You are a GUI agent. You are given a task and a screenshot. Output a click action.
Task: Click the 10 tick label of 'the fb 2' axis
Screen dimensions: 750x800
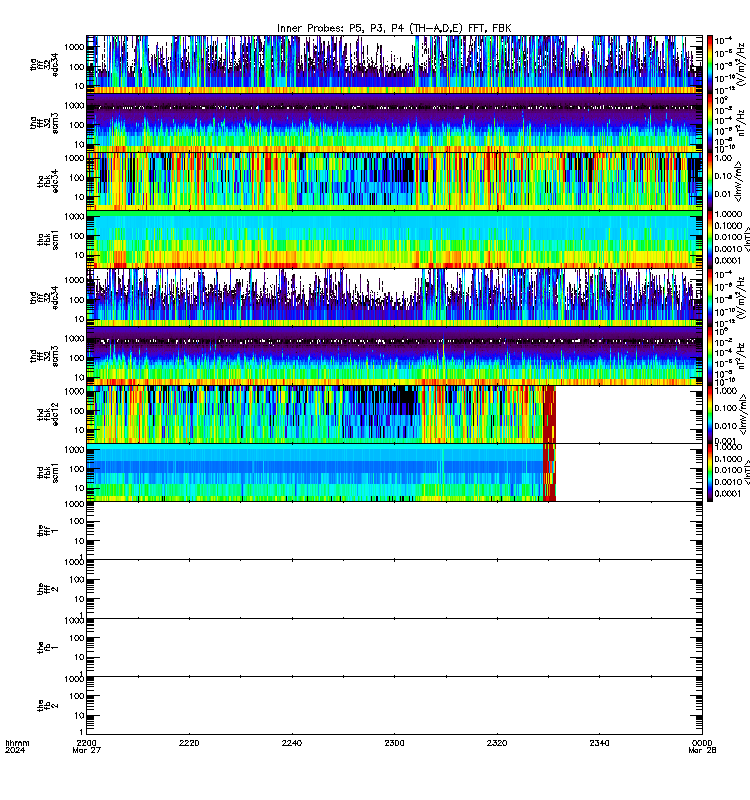80,716
